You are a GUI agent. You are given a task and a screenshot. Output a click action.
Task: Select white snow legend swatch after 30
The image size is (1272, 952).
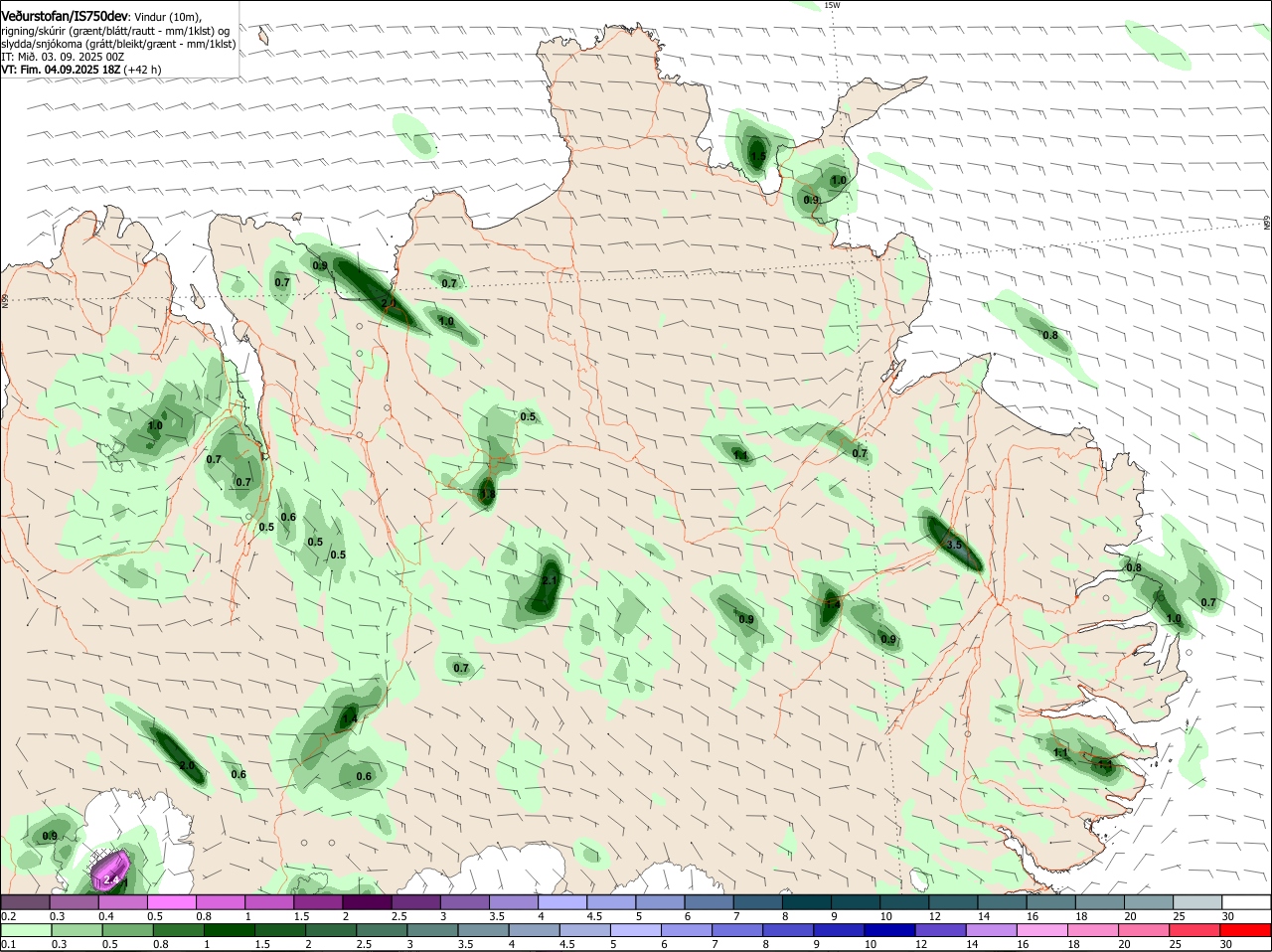1247,901
